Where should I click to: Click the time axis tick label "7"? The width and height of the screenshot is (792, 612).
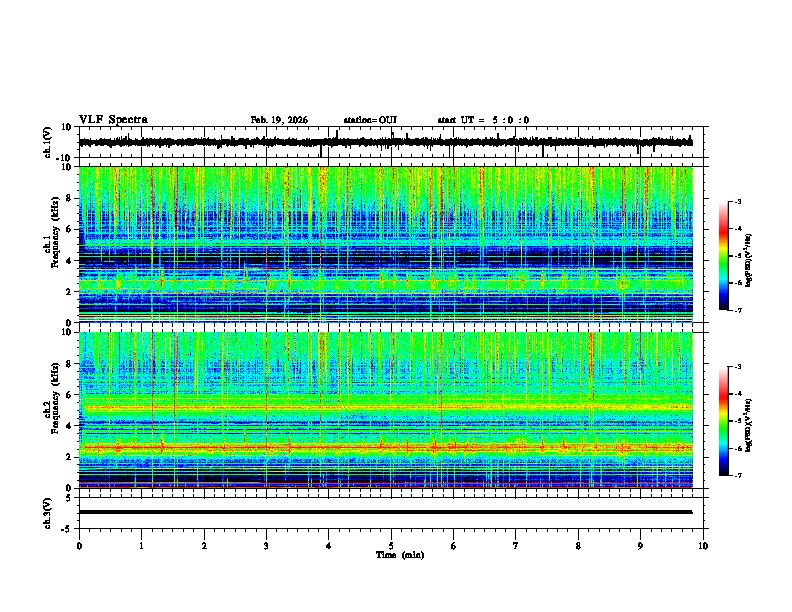(516, 546)
